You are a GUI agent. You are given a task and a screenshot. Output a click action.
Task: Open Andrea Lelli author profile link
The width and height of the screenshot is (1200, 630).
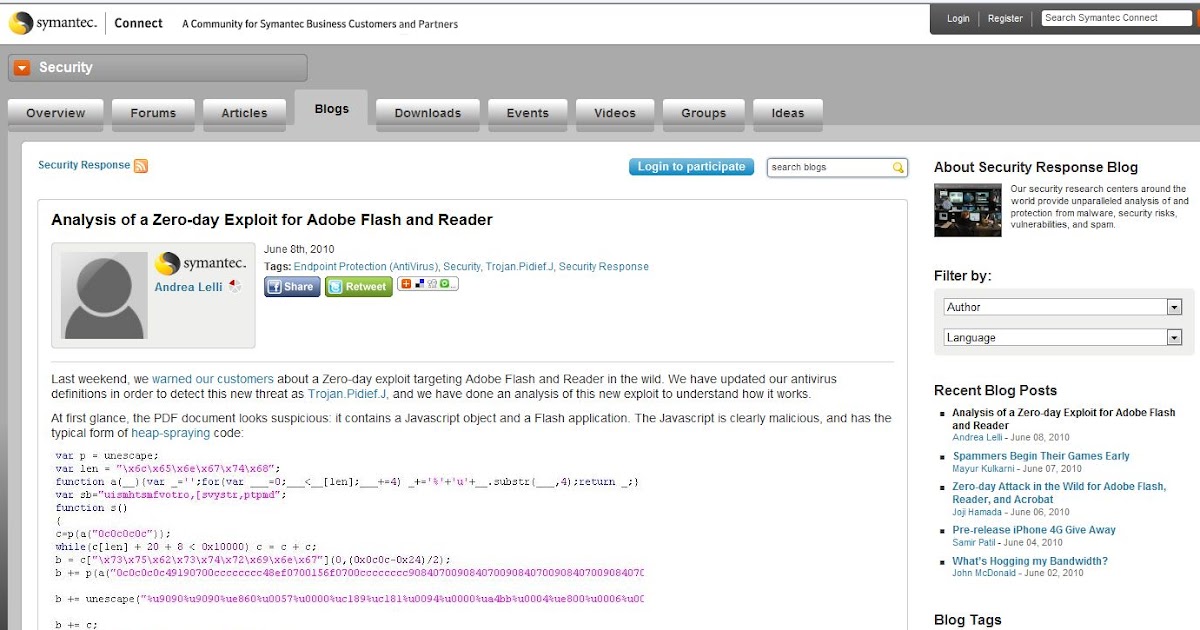click(x=188, y=287)
